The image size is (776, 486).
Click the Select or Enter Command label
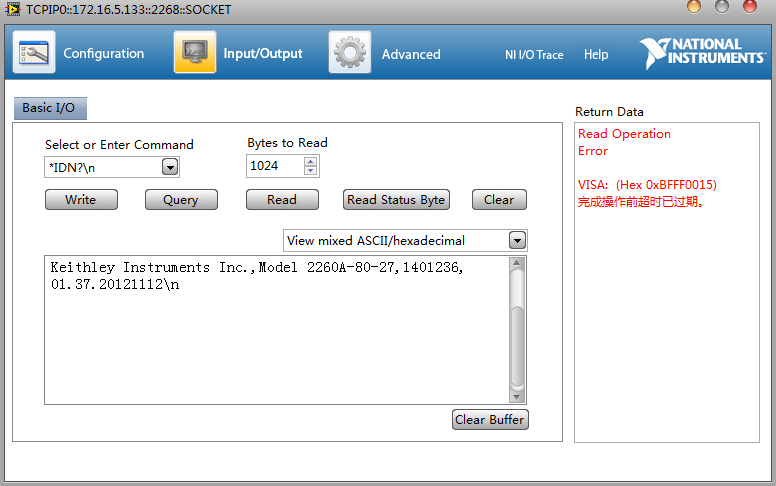(x=119, y=145)
